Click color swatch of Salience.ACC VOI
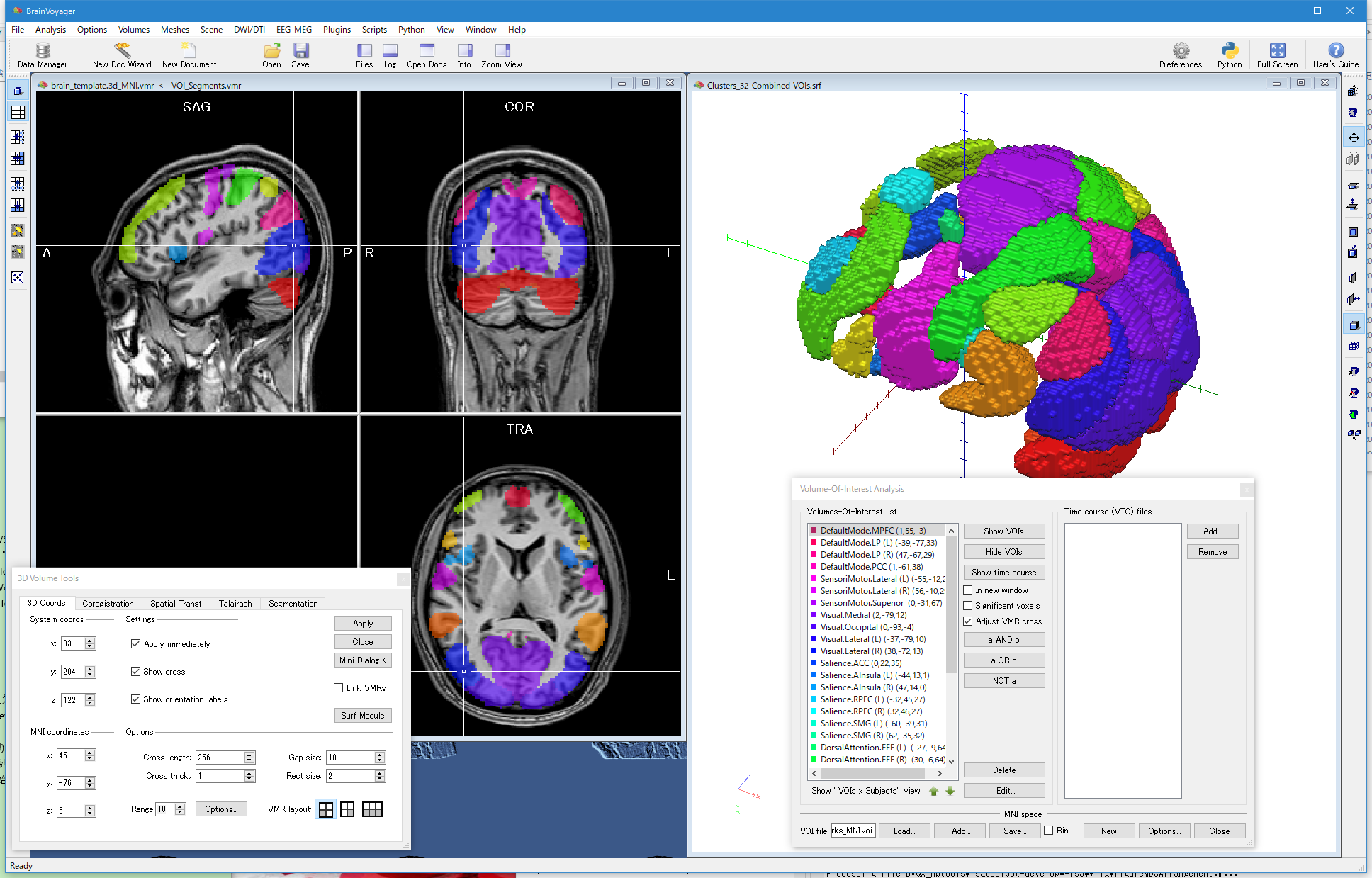Viewport: 1372px width, 878px height. click(814, 663)
